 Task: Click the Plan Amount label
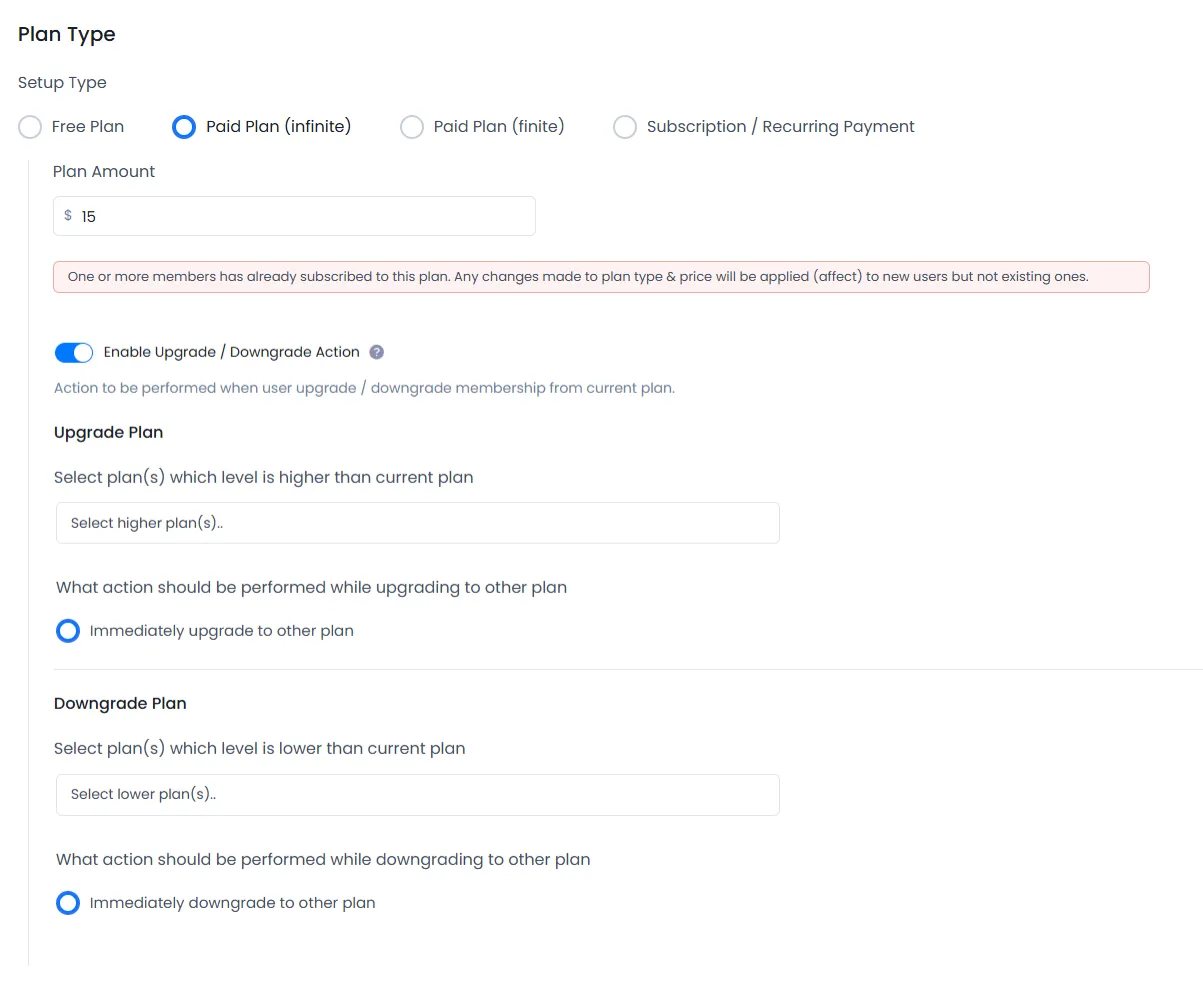(x=104, y=171)
